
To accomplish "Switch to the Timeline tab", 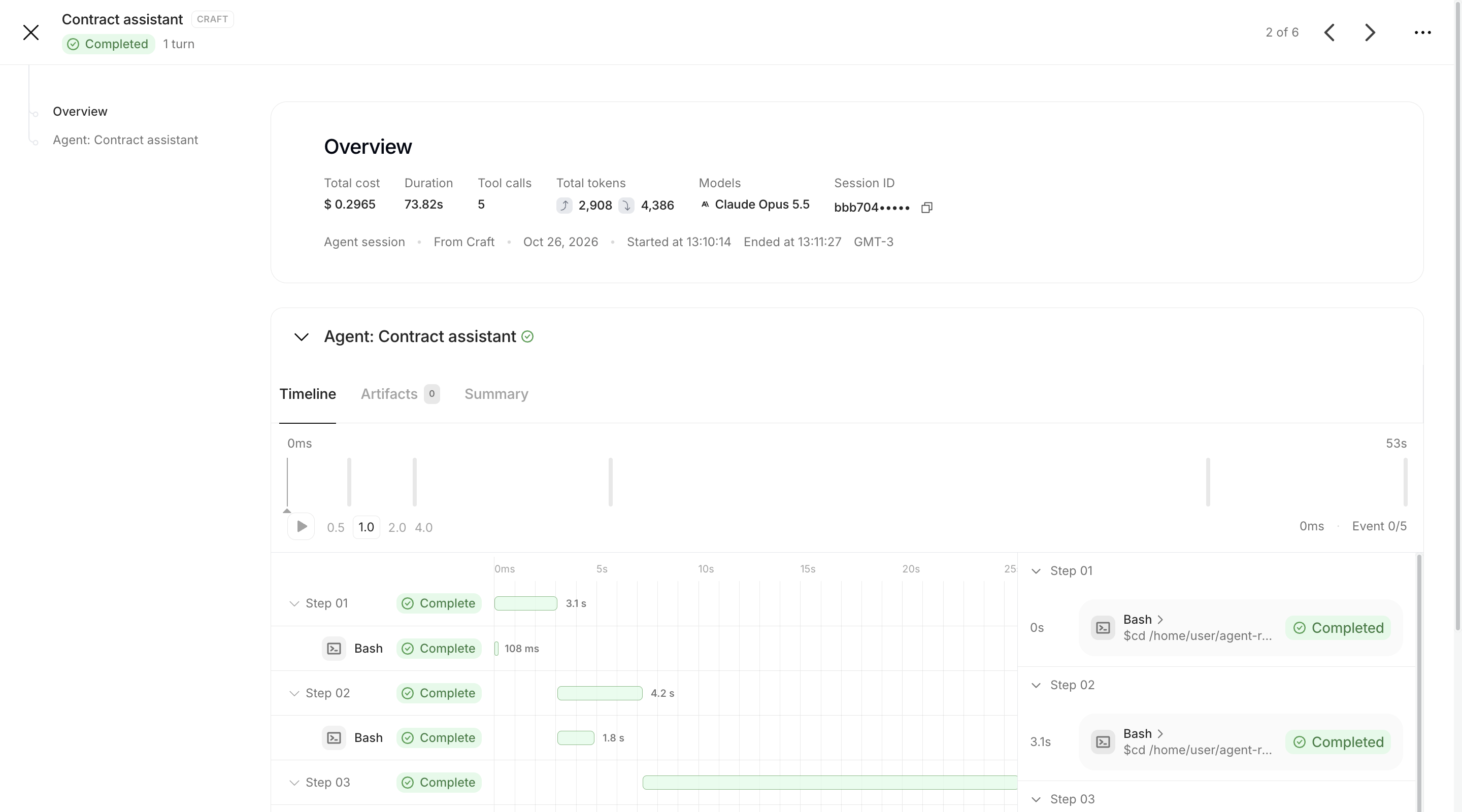I will coord(308,394).
